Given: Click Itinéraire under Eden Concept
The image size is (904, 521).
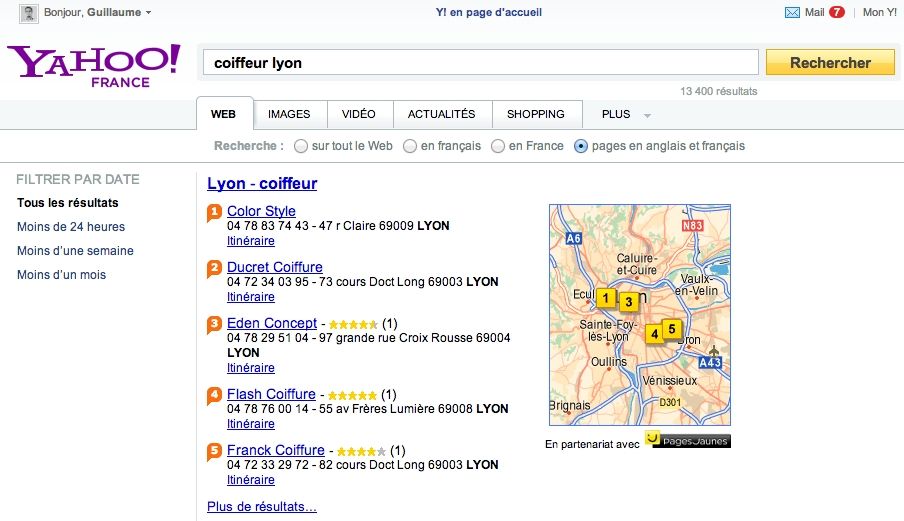Looking at the screenshot, I should 251,368.
